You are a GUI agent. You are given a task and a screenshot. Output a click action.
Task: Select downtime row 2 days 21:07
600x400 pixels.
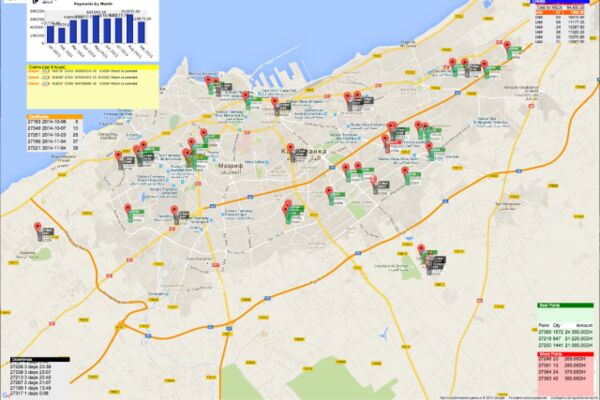tap(31, 382)
